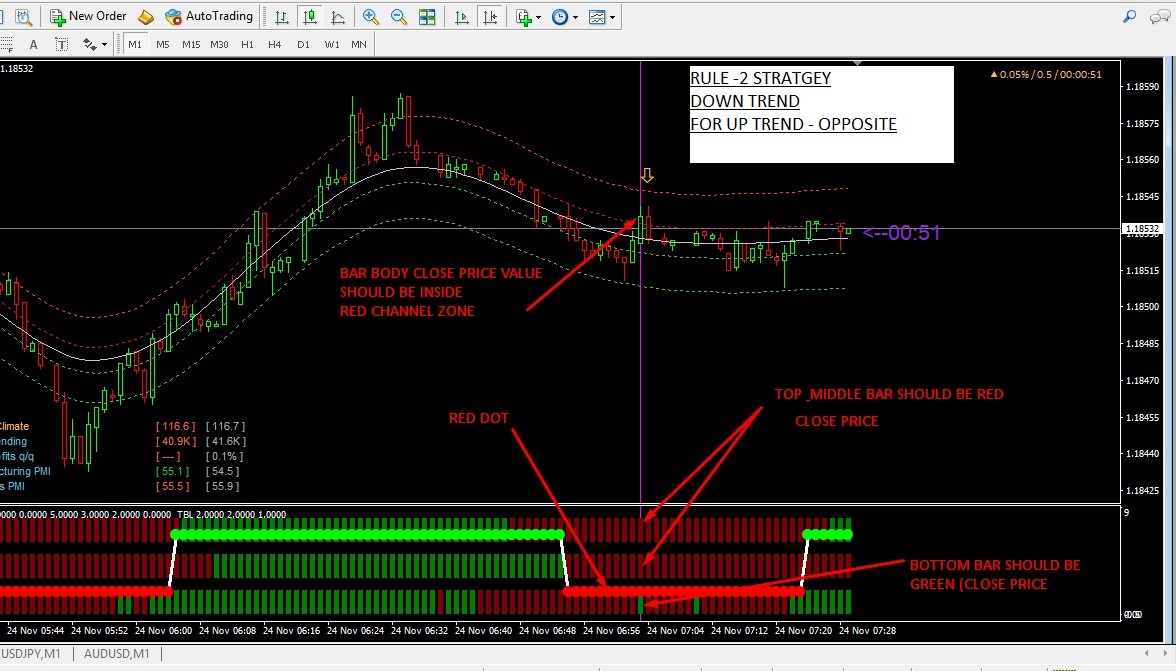
Task: Toggle chart shift button
Action: 490,16
